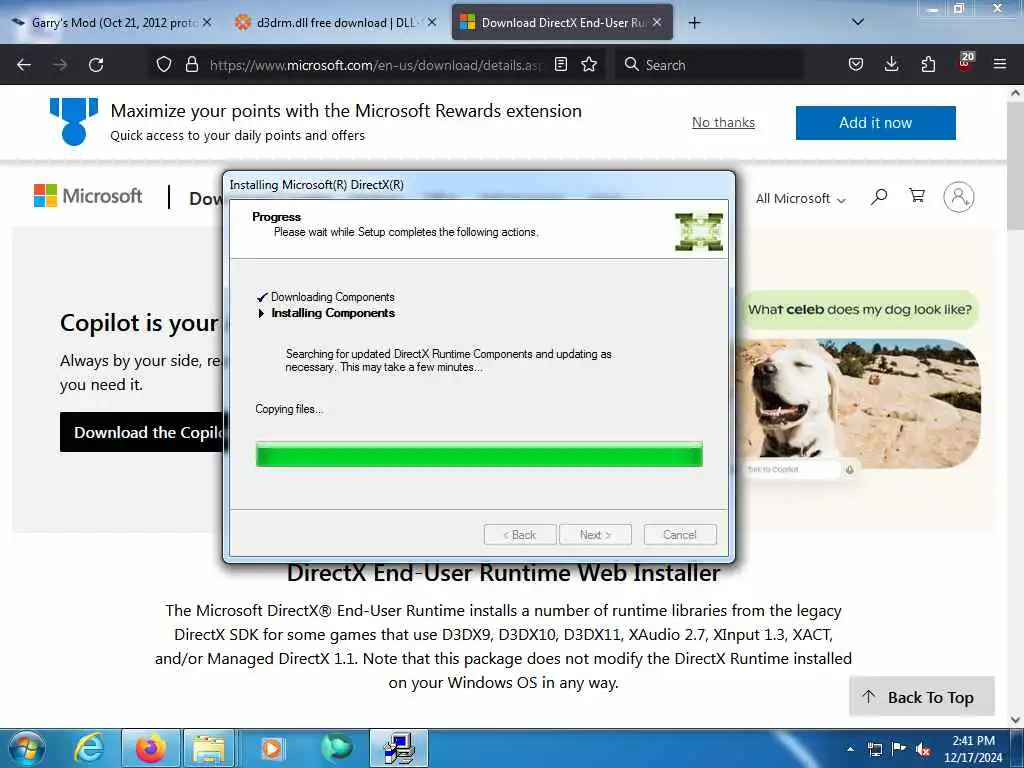The image size is (1024, 768).
Task: Click the green installation progress bar
Action: coord(479,454)
